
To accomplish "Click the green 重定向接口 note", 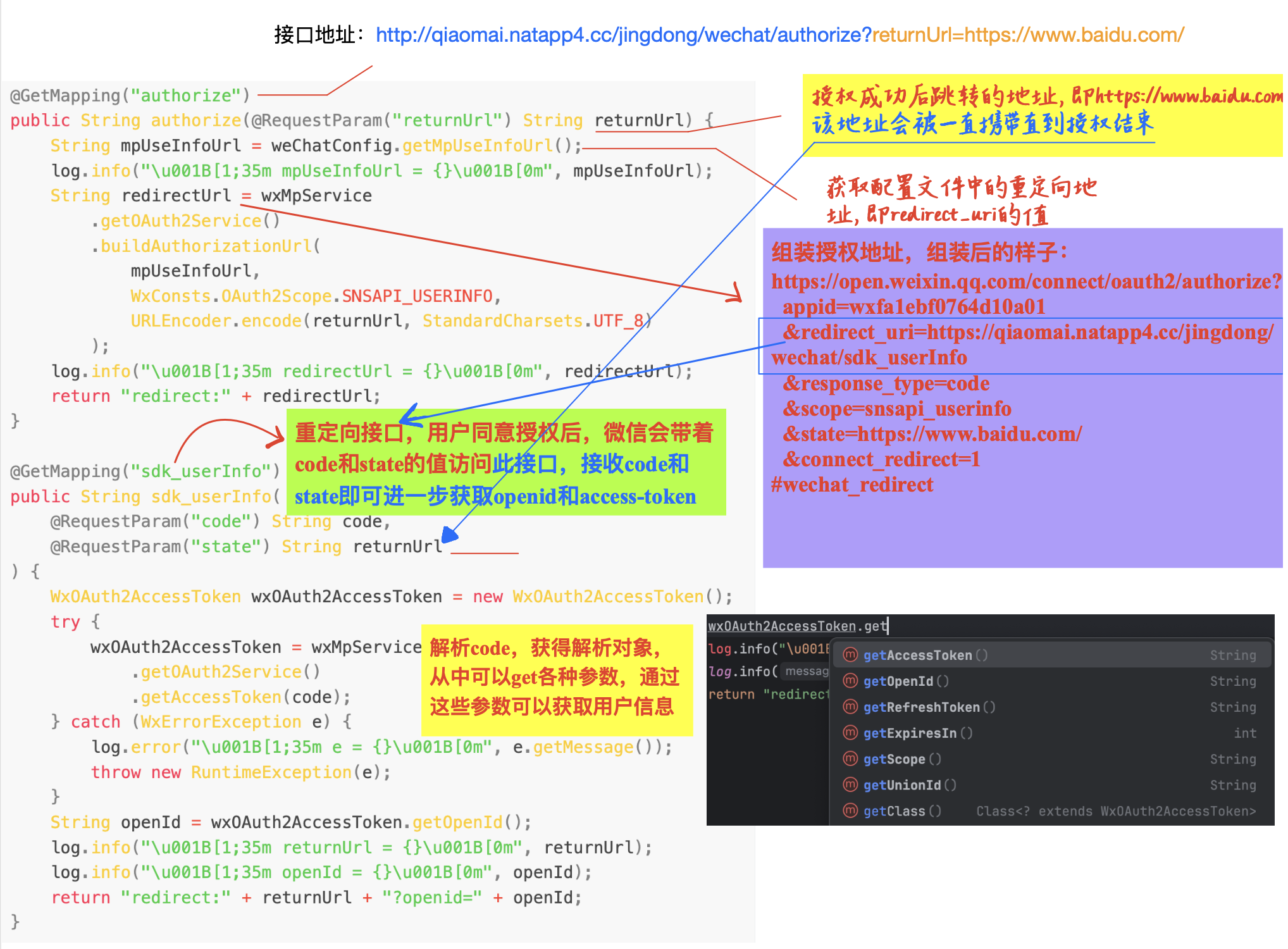I will coord(506,462).
